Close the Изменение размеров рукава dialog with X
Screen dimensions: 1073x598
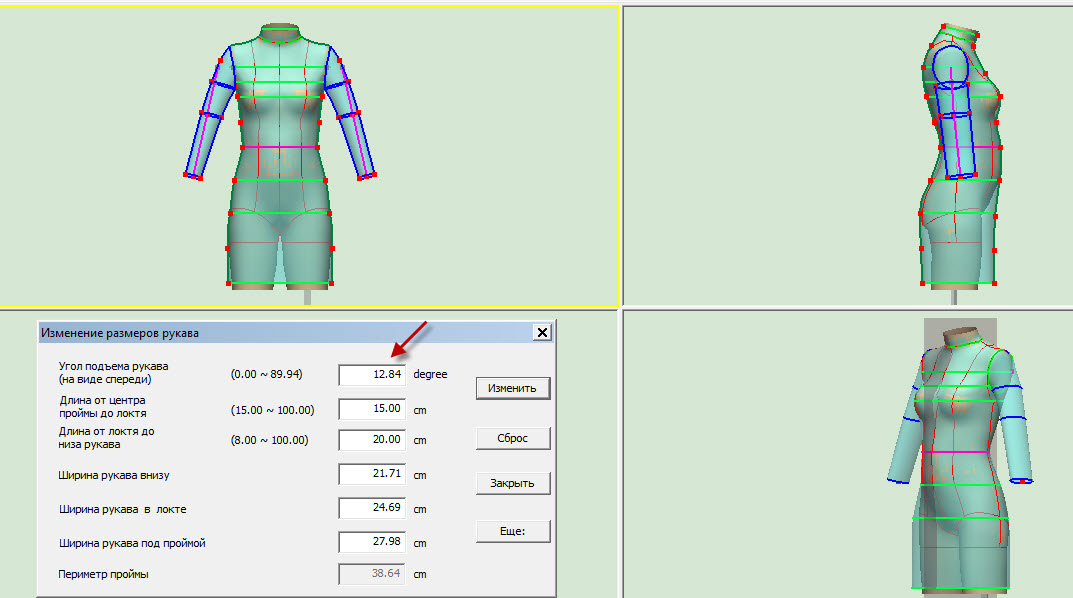point(542,332)
